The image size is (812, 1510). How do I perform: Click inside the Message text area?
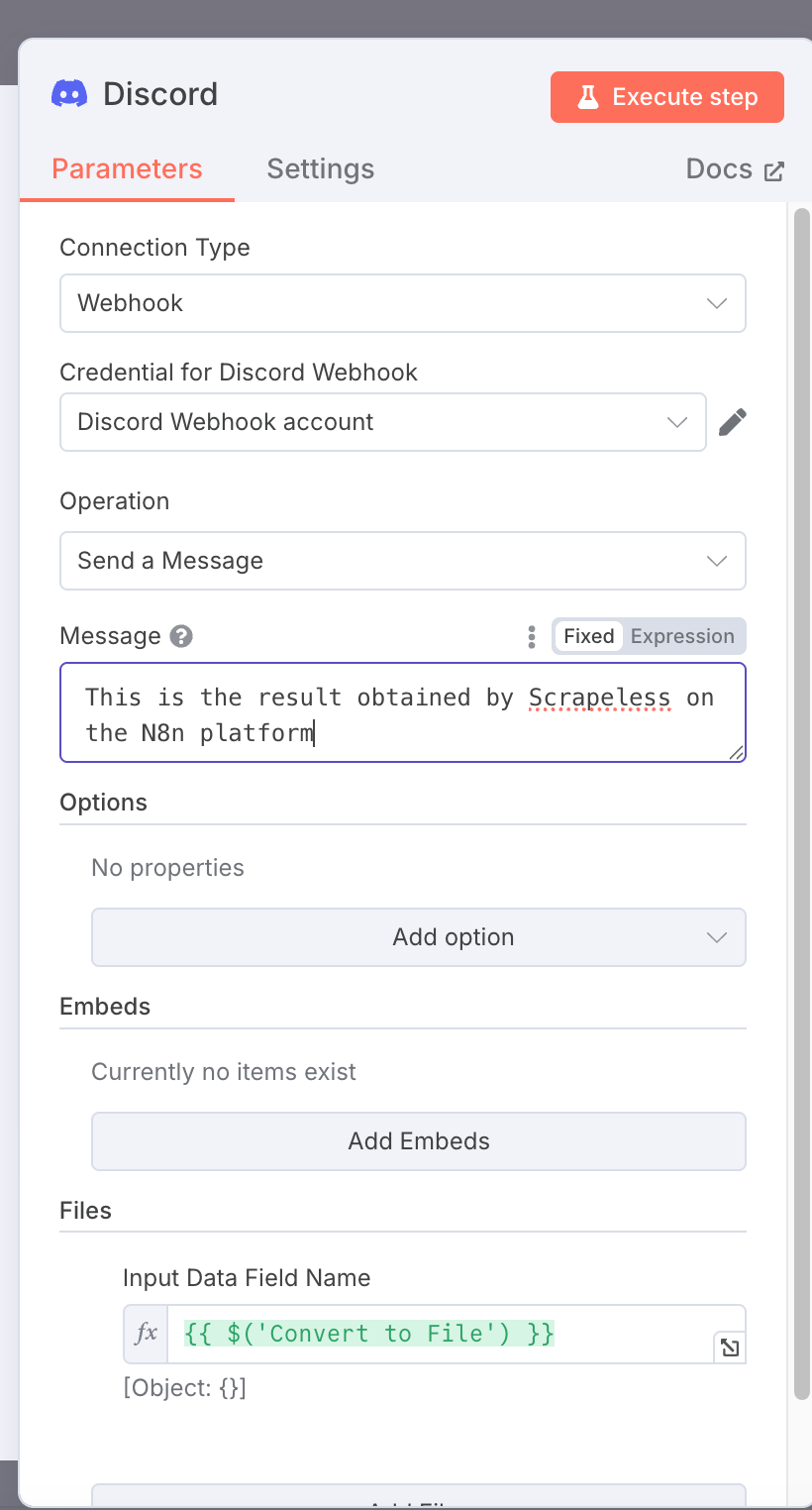(x=402, y=713)
